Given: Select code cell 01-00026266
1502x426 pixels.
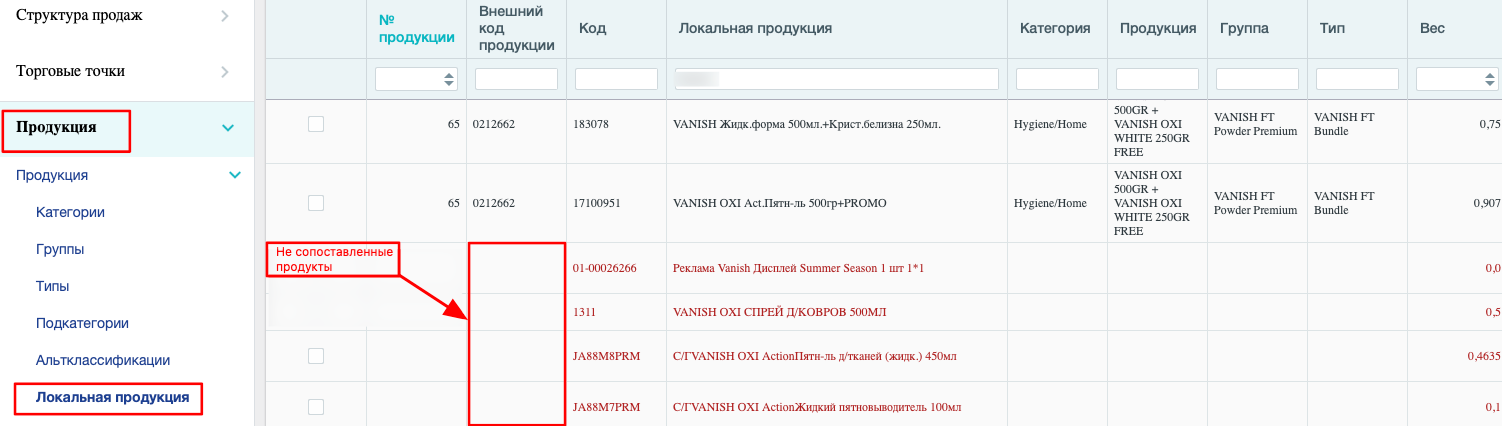Looking at the screenshot, I should [605, 268].
